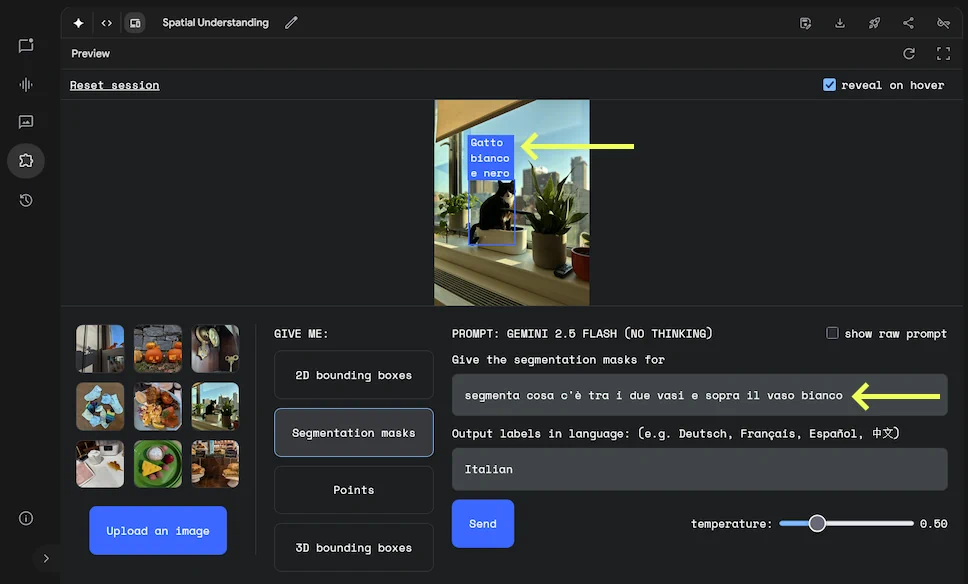Enable the show raw prompt checkbox
The width and height of the screenshot is (968, 584).
[x=832, y=333]
